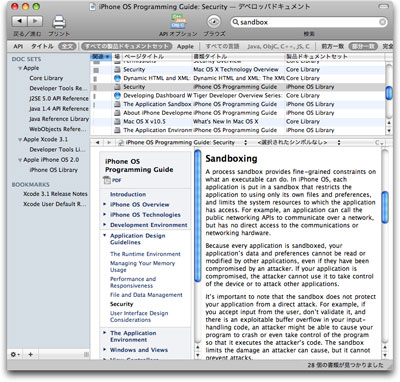Viewport: 400px width, 382px height.
Task: Open the gear action menu at bottom-left
Action: pos(15,354)
